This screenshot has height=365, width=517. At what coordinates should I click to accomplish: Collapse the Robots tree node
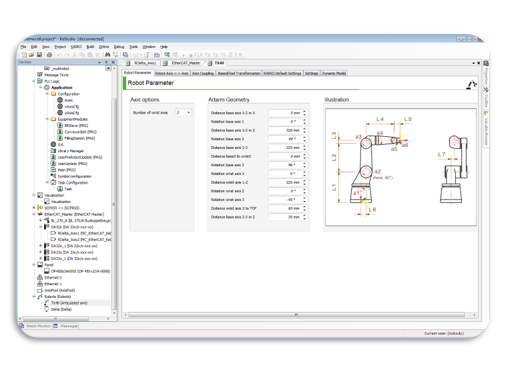pos(34,296)
